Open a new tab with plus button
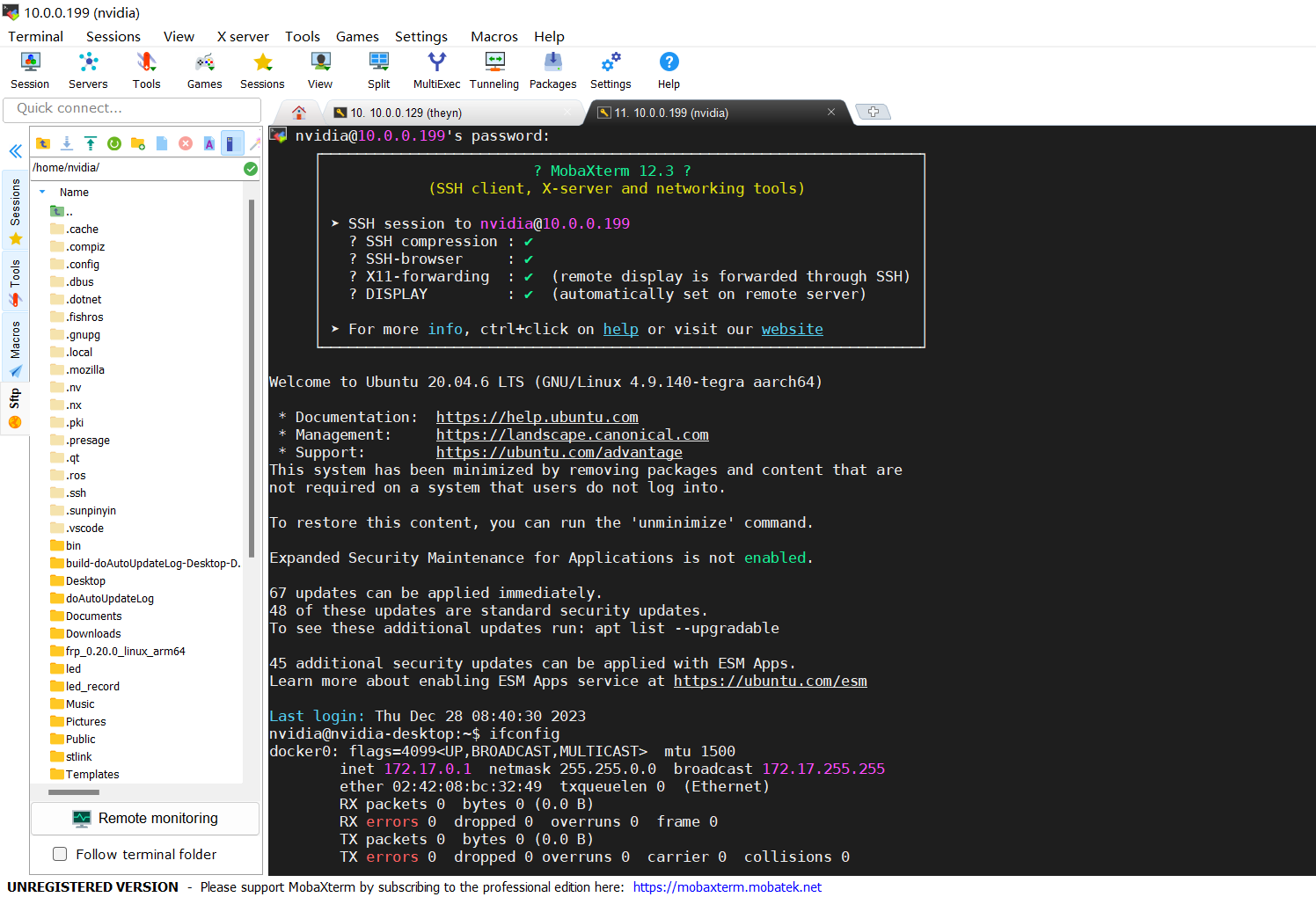This screenshot has width=1316, height=897. point(874,112)
